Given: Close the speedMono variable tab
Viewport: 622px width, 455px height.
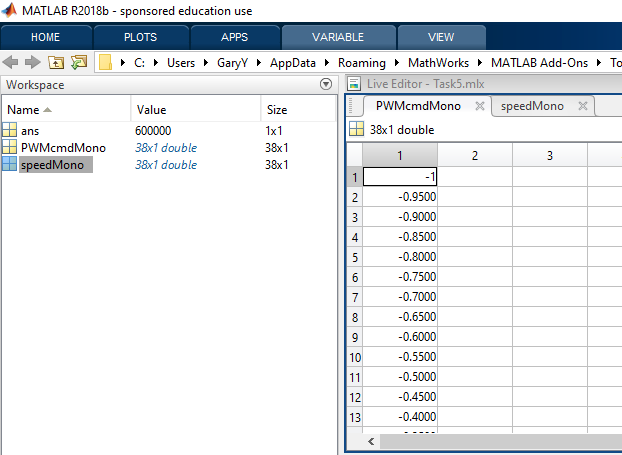Looking at the screenshot, I should [582, 106].
